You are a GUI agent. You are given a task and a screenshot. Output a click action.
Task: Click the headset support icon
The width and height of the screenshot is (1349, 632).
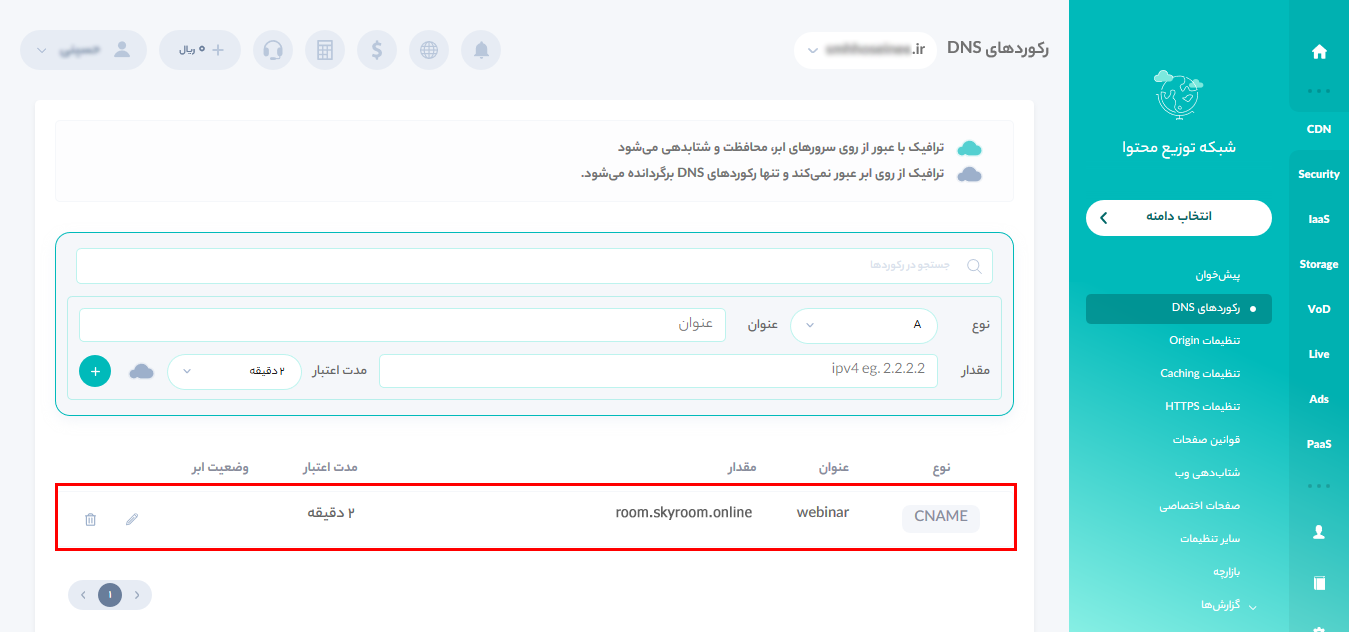[x=273, y=50]
